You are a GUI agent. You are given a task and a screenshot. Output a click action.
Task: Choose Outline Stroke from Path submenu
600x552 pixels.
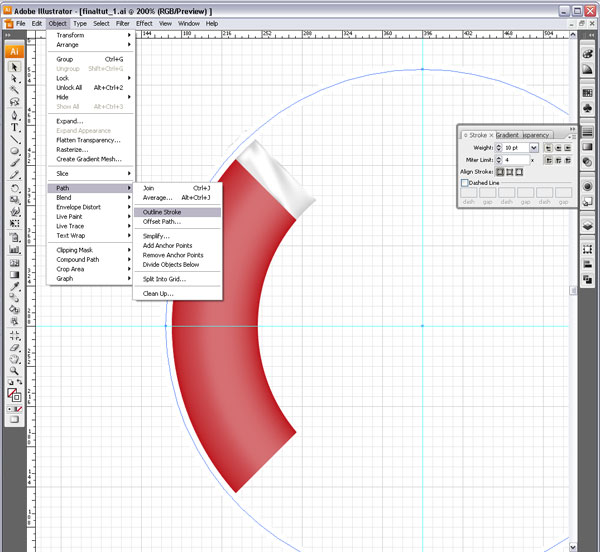coord(178,212)
